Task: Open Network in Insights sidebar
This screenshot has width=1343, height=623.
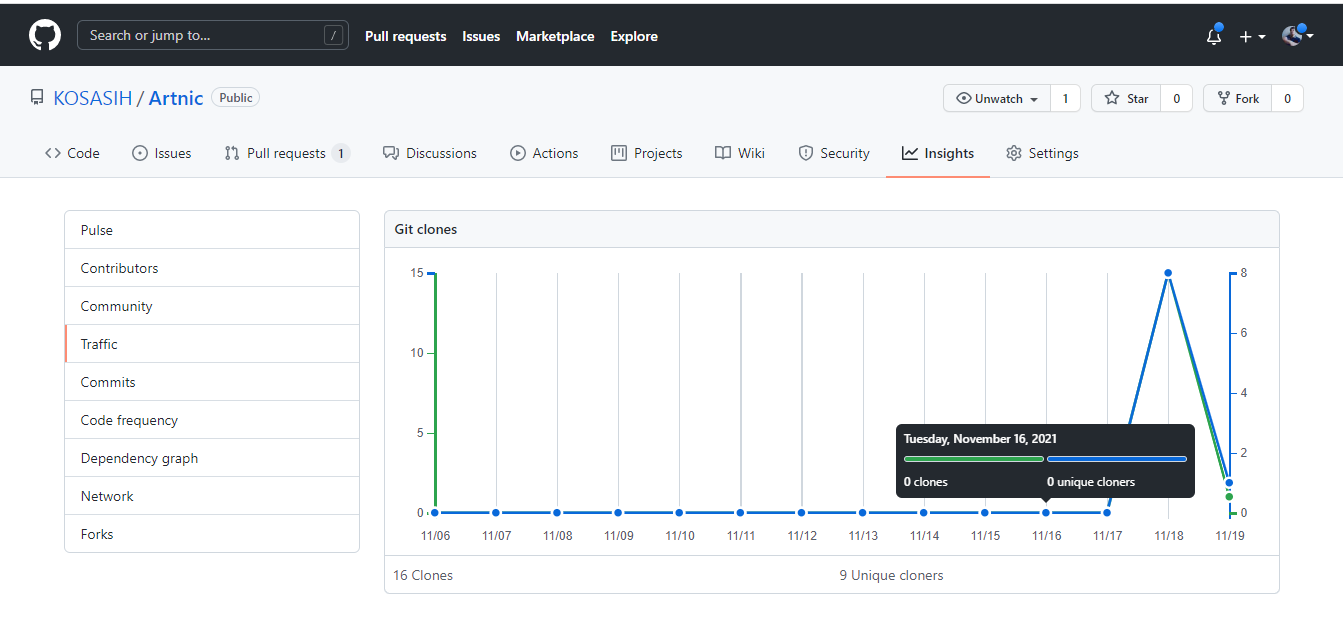Action: click(212, 496)
